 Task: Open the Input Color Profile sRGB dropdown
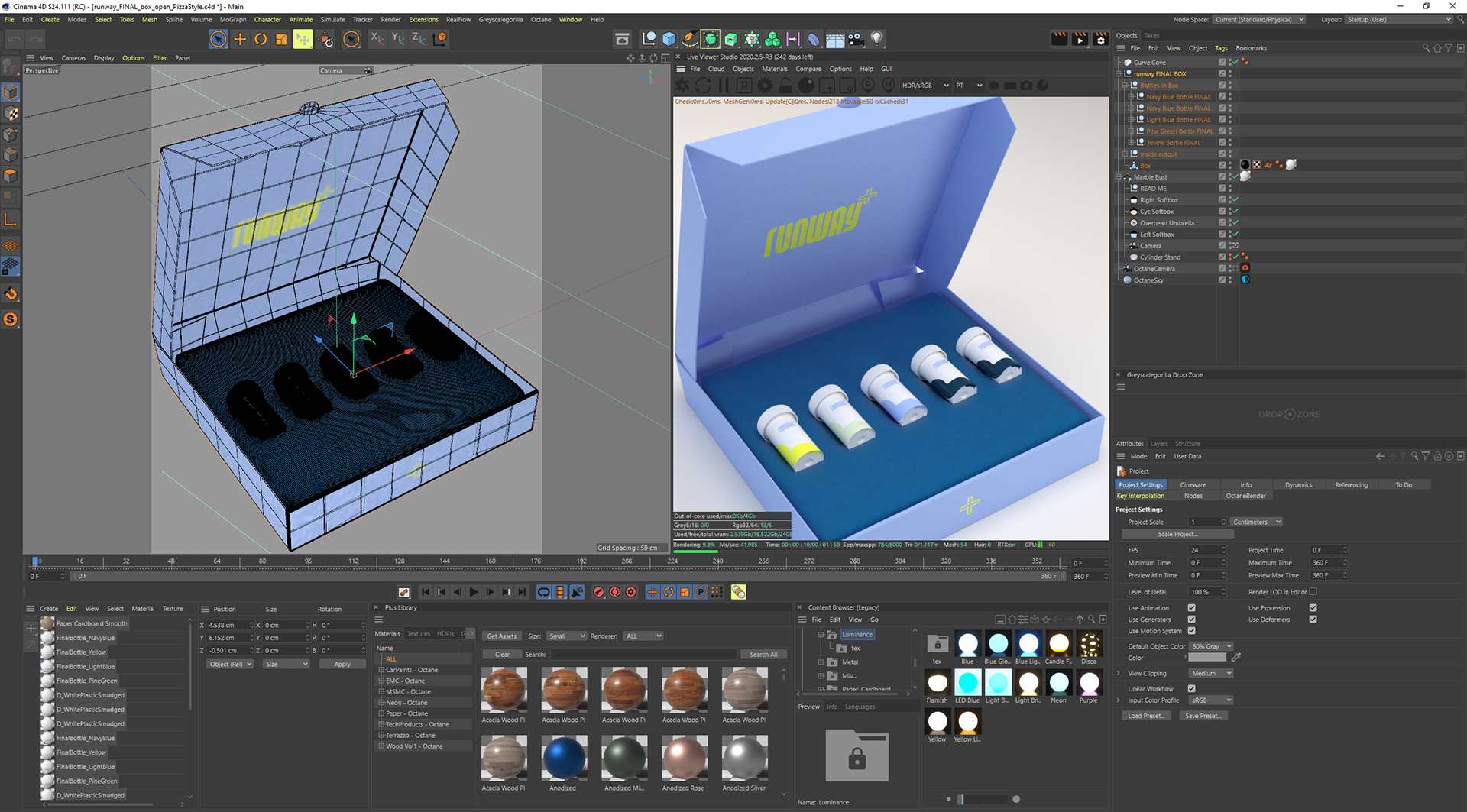coord(1211,700)
